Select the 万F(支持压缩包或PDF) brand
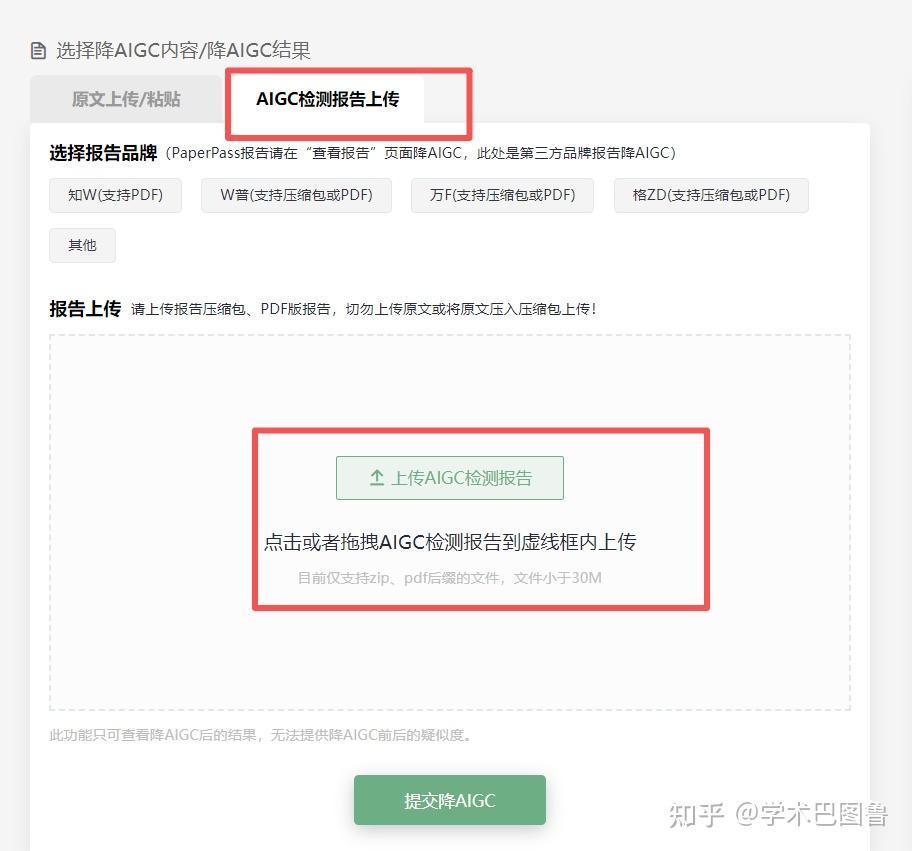 click(502, 195)
